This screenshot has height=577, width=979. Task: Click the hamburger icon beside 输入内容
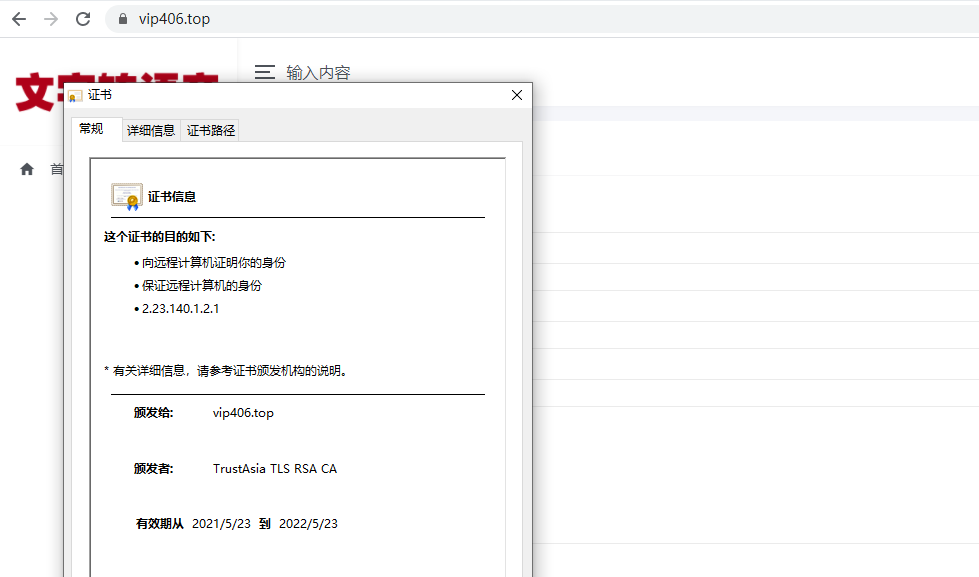(x=264, y=71)
